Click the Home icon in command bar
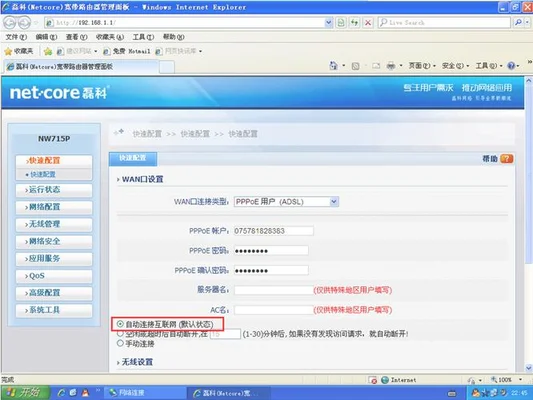Viewport: 533px width, 400px height. coord(333,66)
